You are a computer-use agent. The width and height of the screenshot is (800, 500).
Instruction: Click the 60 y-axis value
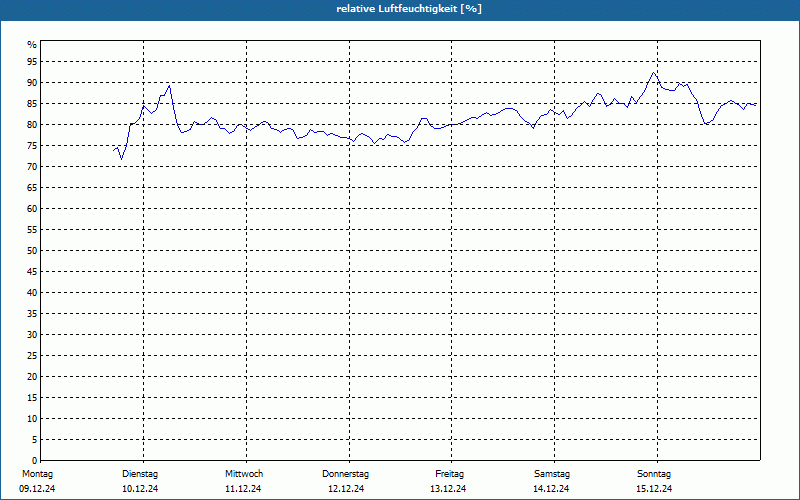[x=32, y=209]
